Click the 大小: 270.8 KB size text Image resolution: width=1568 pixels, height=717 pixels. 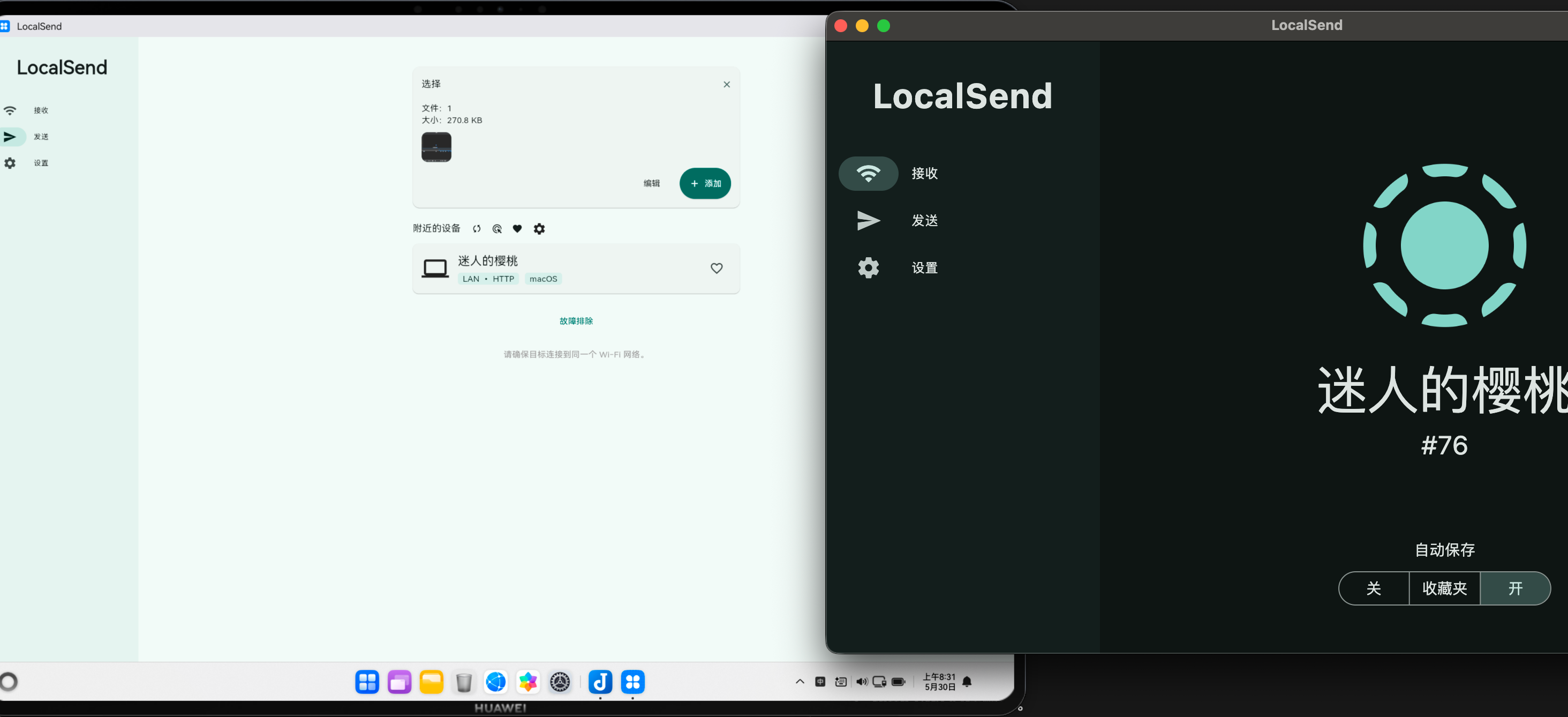451,121
